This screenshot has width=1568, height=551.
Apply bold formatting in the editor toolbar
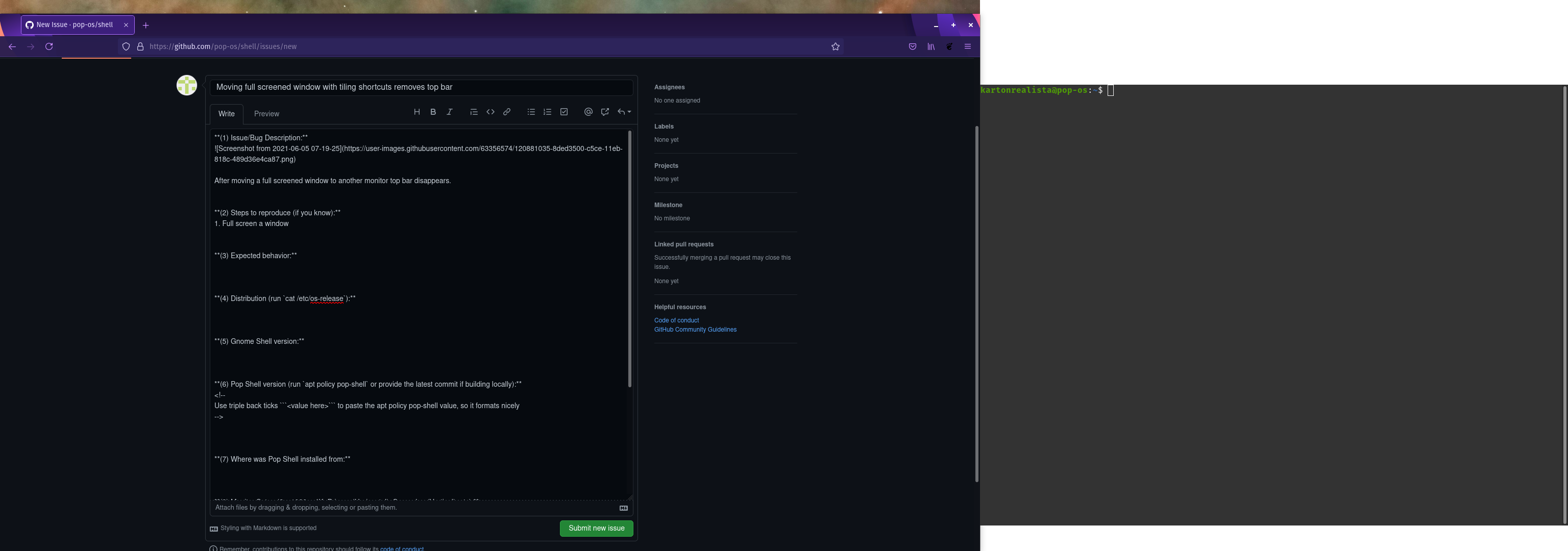tap(433, 111)
